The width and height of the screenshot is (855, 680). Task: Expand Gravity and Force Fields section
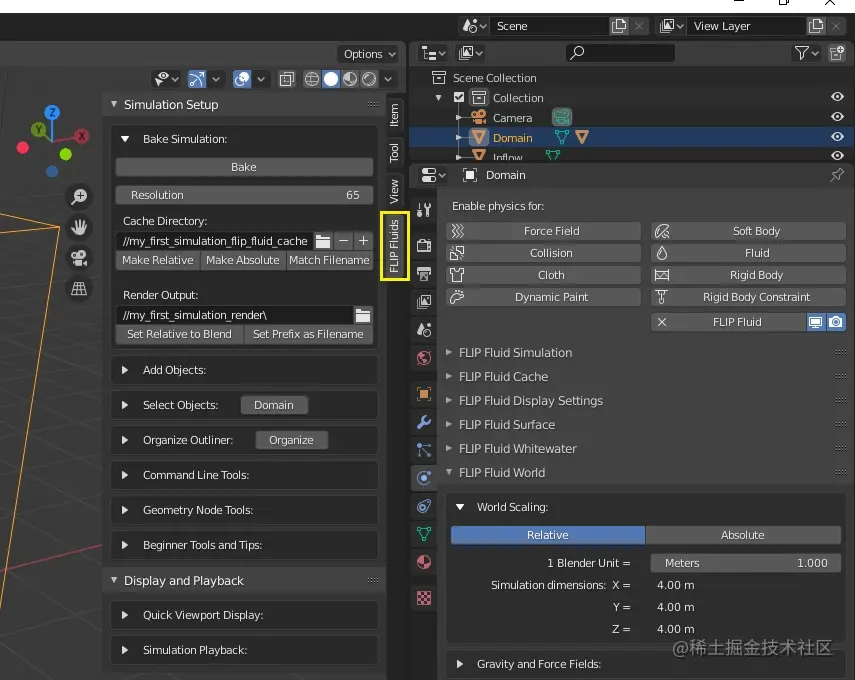460,664
